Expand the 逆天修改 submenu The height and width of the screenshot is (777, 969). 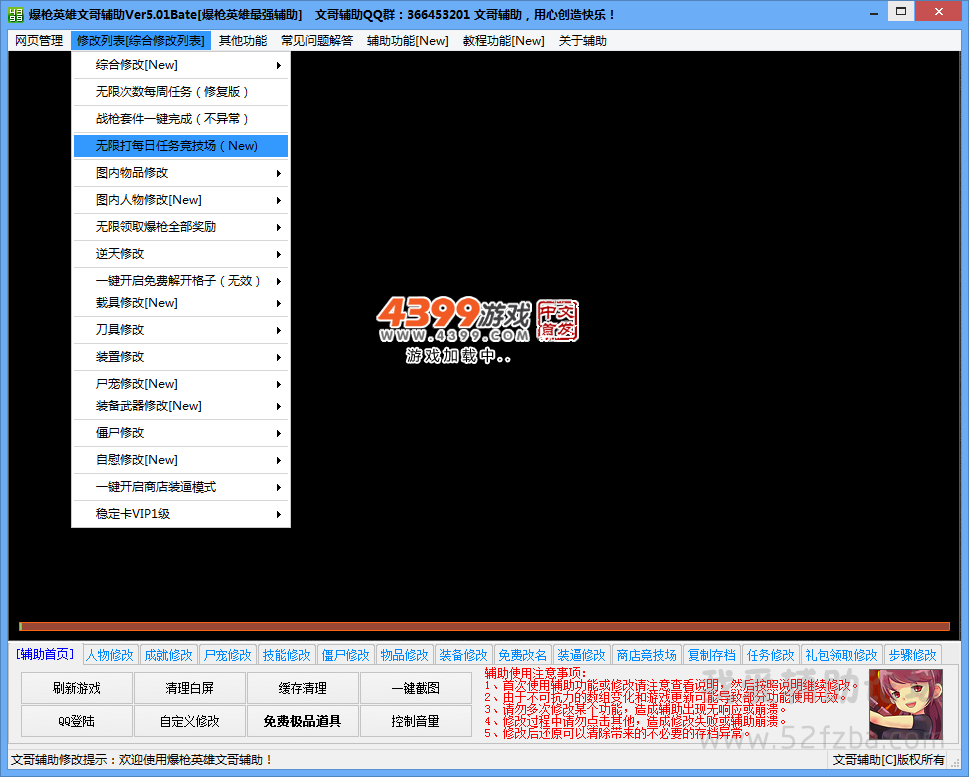coord(181,254)
